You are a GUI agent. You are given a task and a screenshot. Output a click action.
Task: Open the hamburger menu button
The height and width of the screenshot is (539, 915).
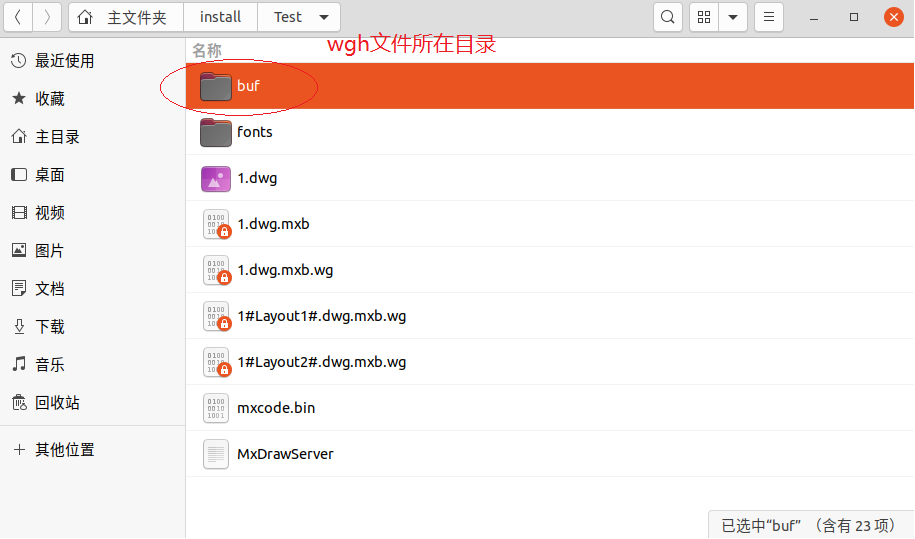769,18
